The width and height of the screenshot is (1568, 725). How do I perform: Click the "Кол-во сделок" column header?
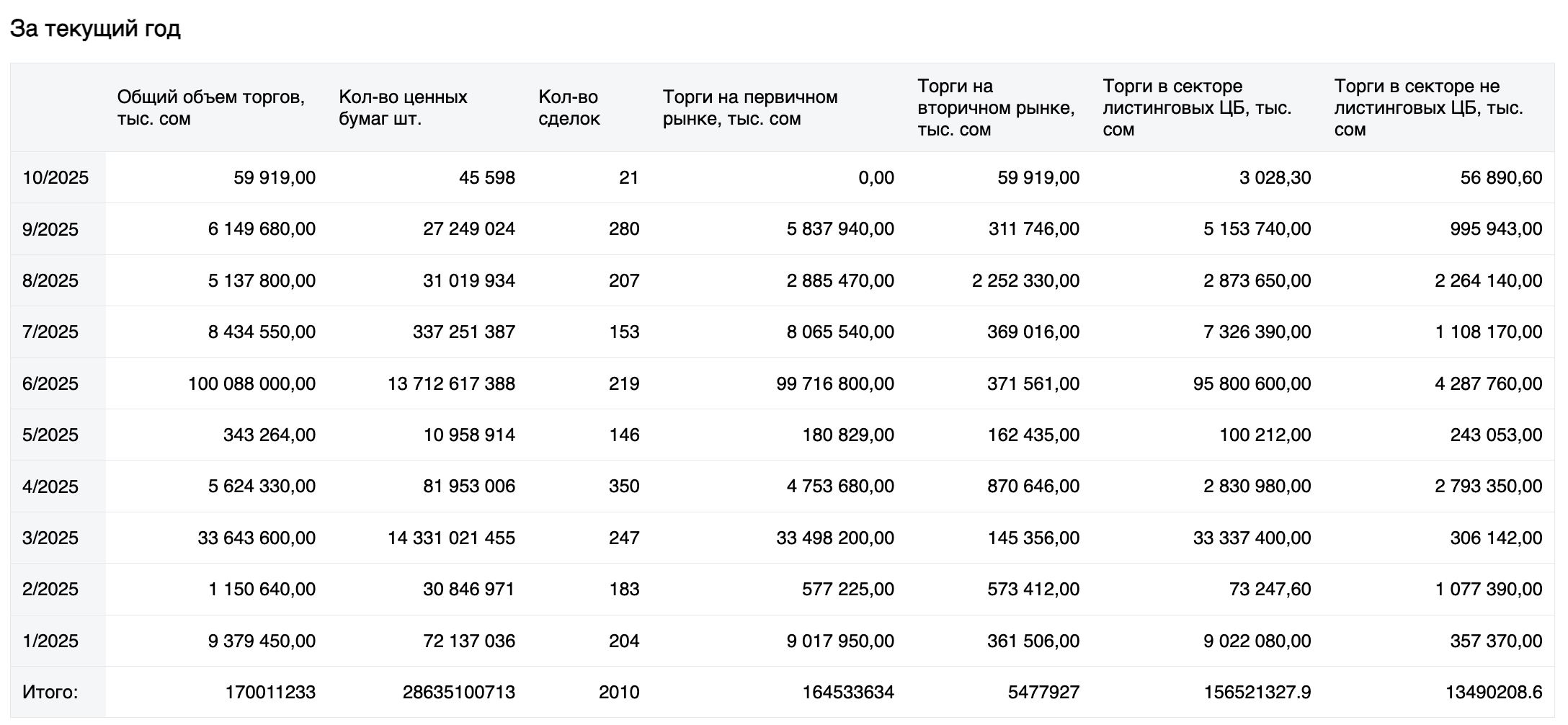point(569,107)
